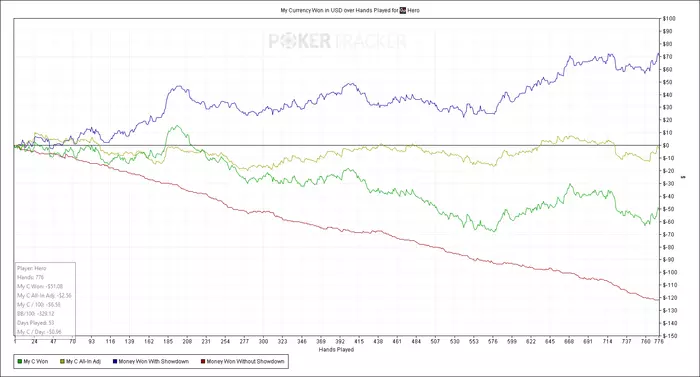Click the PokerTracker watermark logo
Image resolution: width=700 pixels, height=377 pixels.
click(x=338, y=41)
